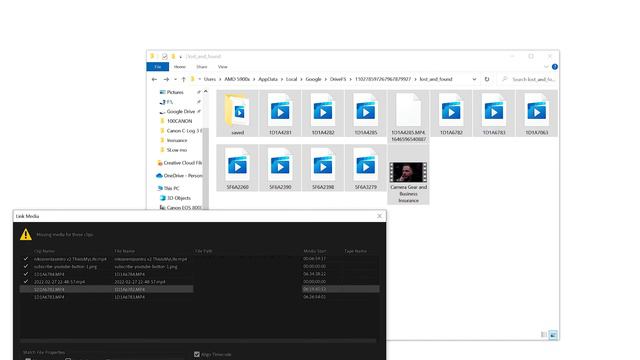The height and width of the screenshot is (360, 640).
Task: Open SLow mo folder in sidebar
Action: click(176, 150)
